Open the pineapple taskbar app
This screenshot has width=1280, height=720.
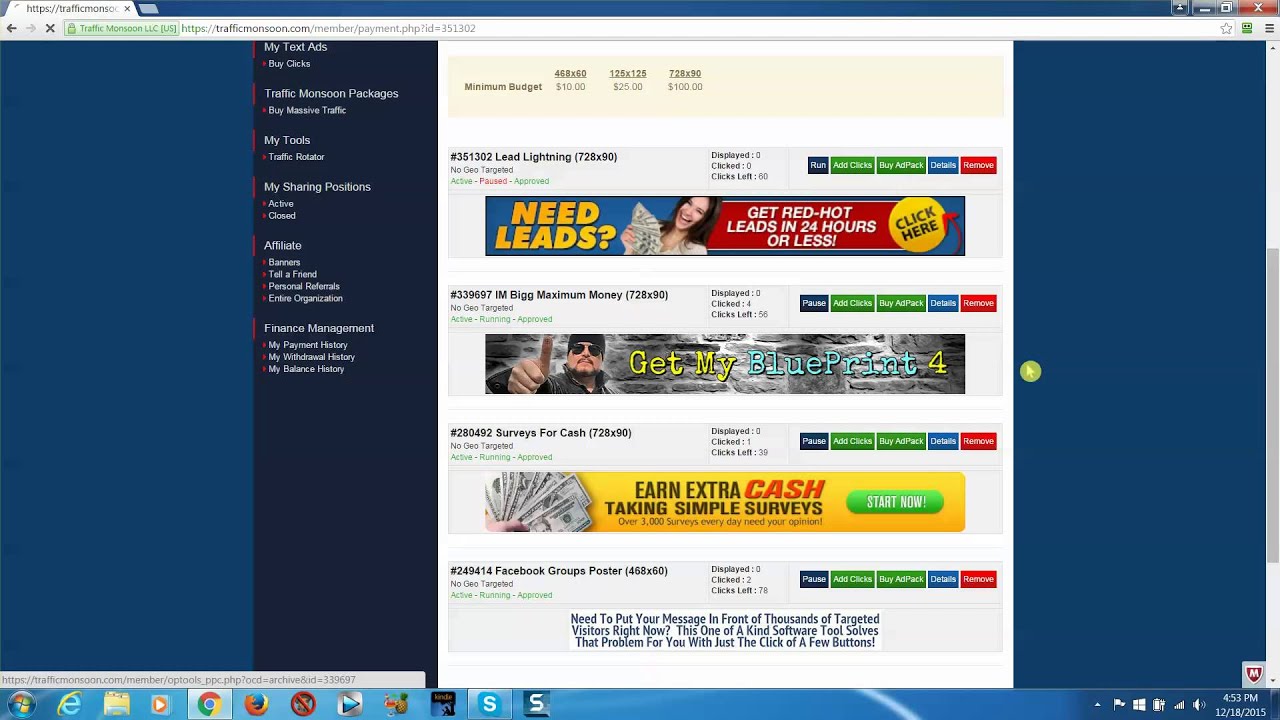[x=396, y=705]
